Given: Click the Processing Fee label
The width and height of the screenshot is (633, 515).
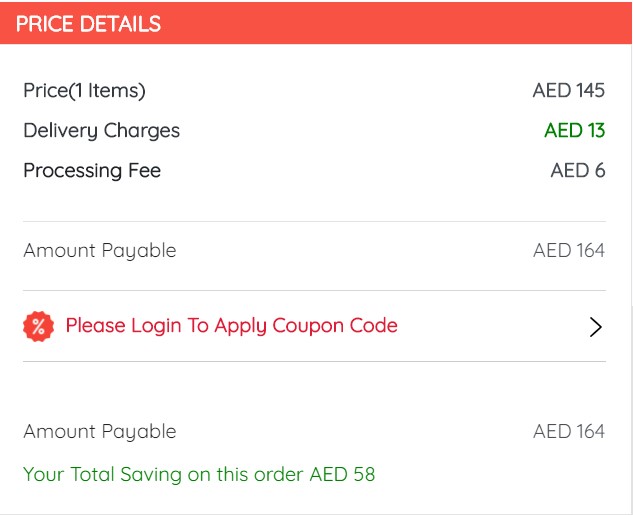Looking at the screenshot, I should click(92, 171).
